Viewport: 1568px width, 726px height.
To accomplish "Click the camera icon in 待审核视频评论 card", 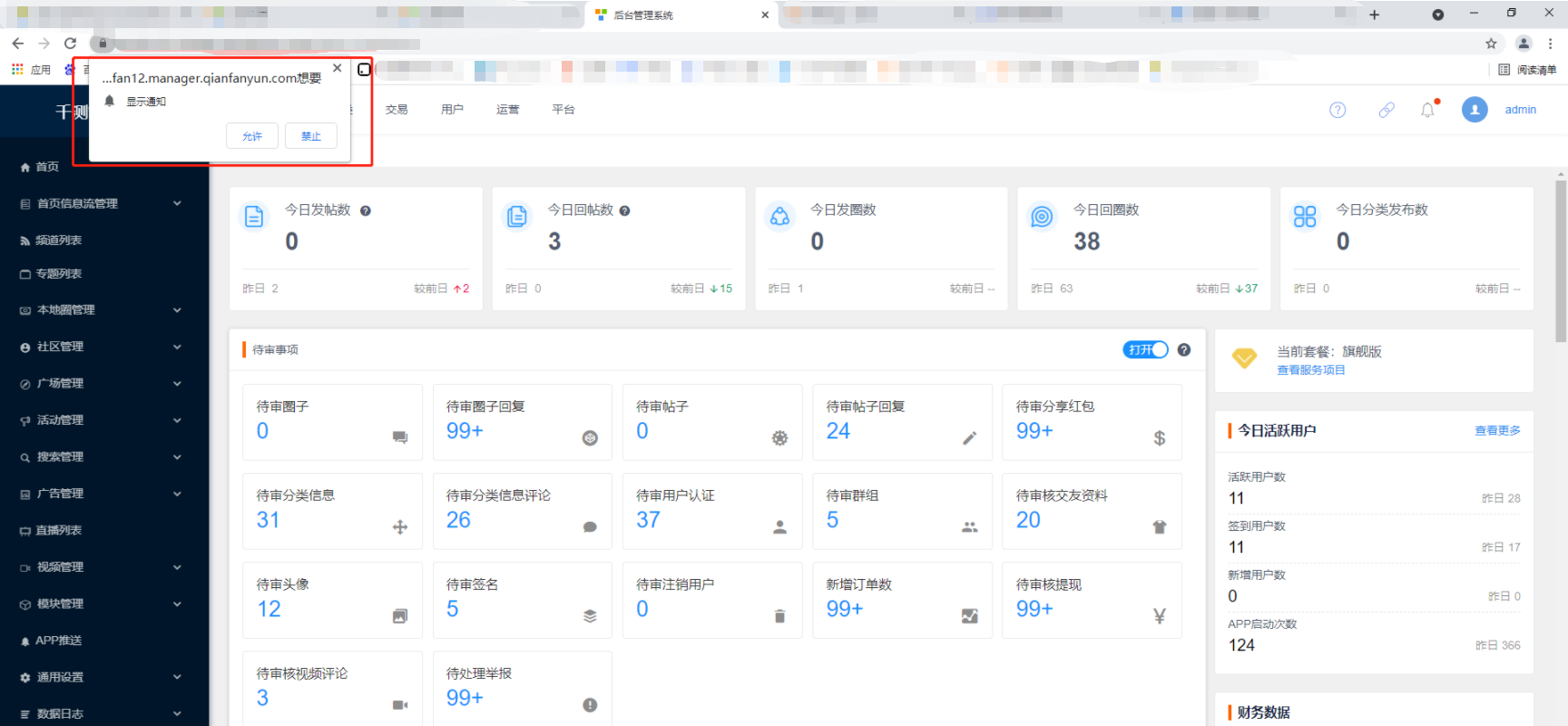I will click(x=400, y=705).
